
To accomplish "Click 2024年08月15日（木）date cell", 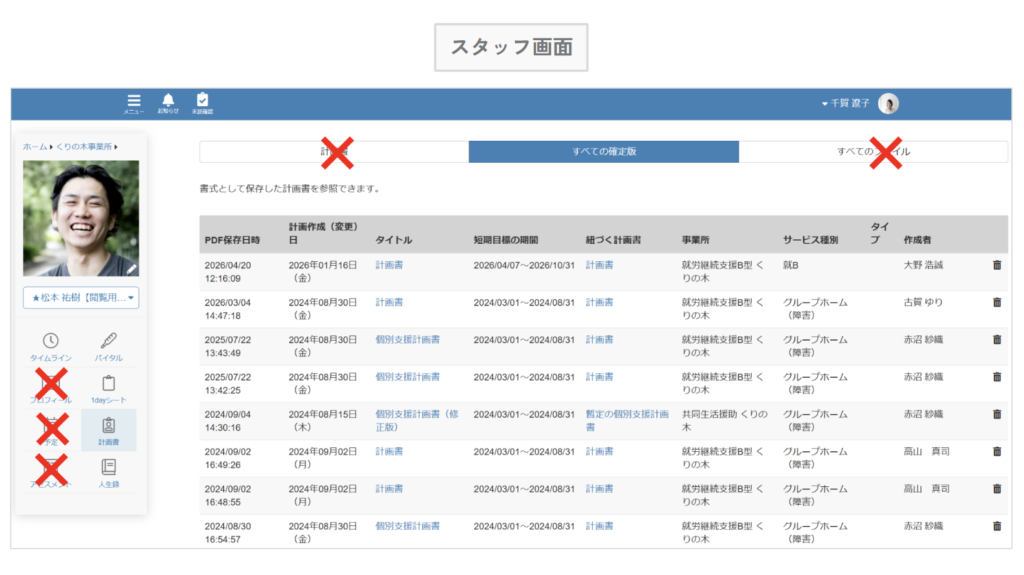I will tap(323, 421).
